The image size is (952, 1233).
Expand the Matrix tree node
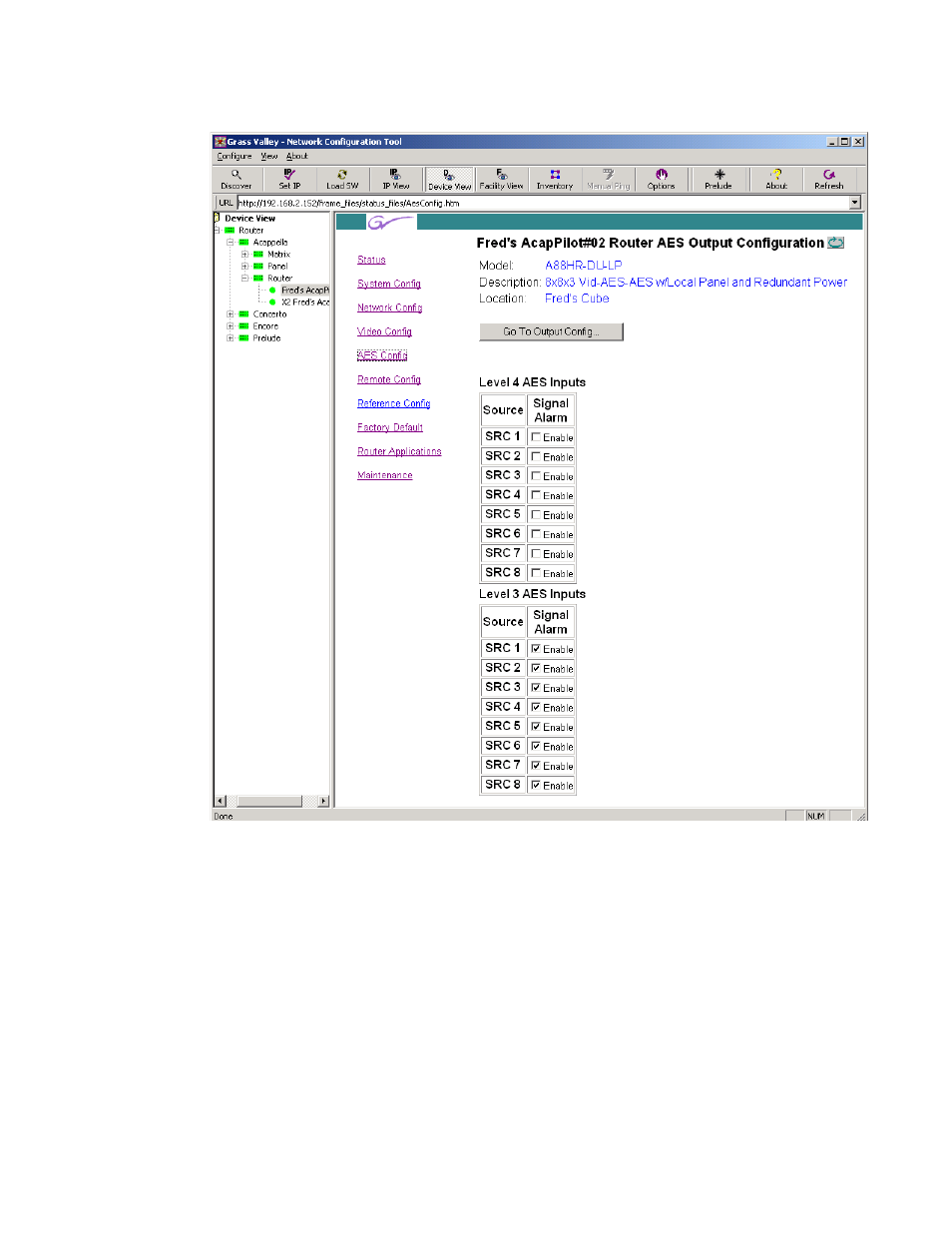coord(244,255)
